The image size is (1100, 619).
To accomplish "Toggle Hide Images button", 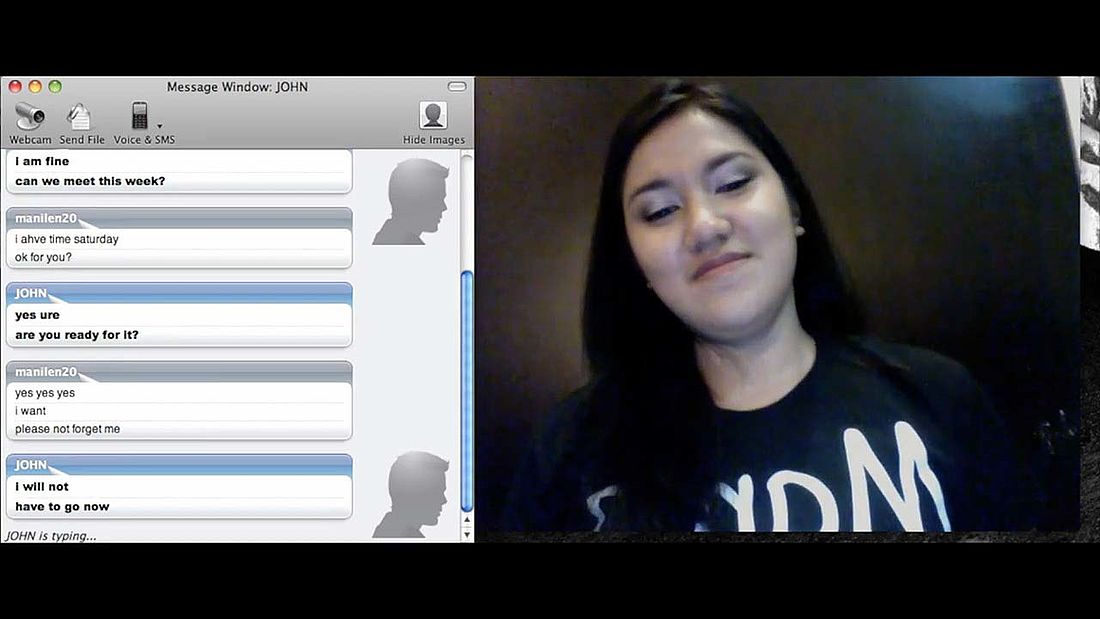I will click(434, 124).
